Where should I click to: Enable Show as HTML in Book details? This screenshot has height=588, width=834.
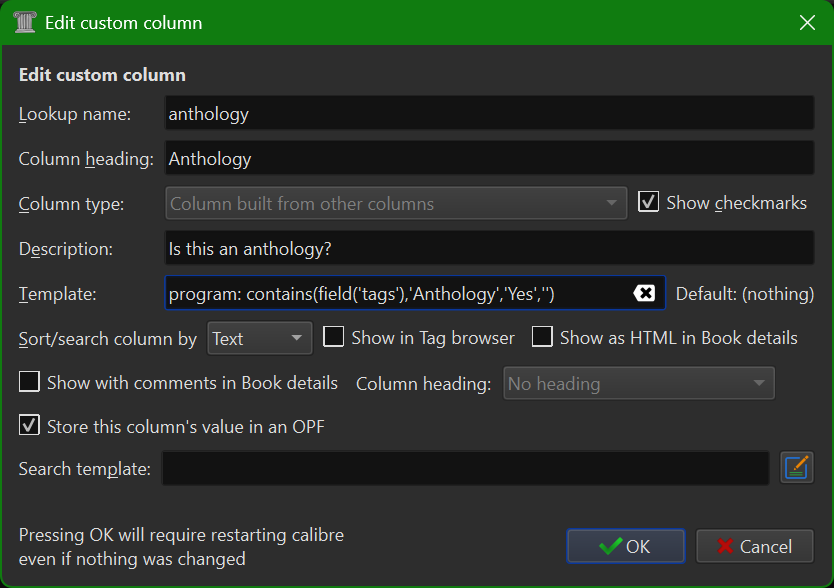coord(542,338)
